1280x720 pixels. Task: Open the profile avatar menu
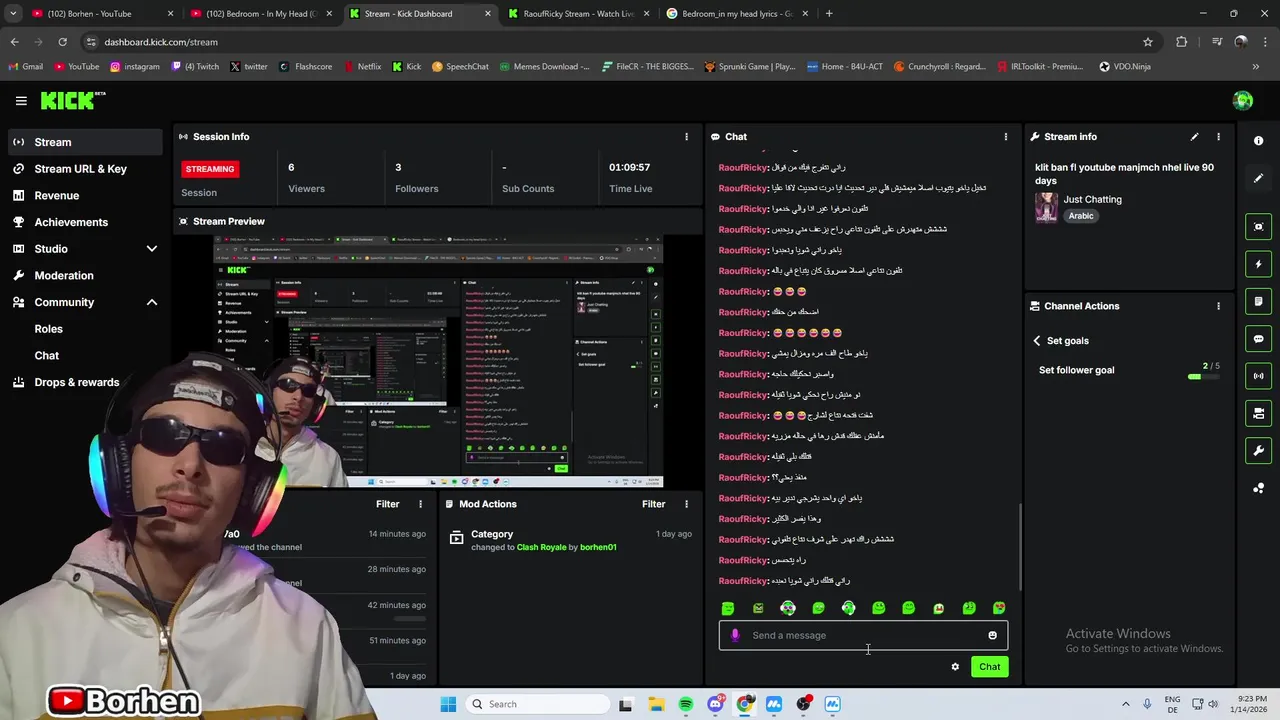[1243, 100]
